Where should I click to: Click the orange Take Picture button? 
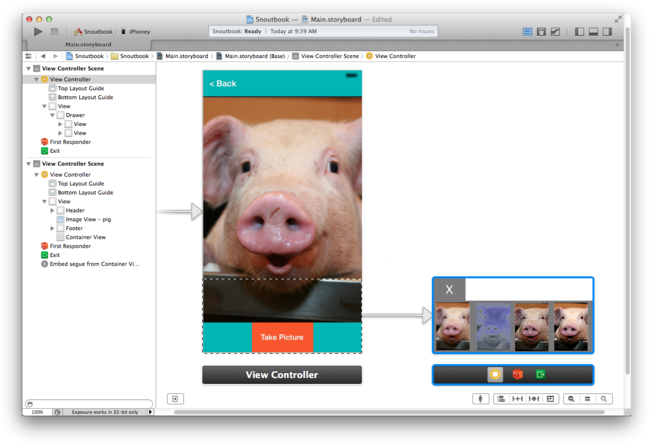(282, 337)
